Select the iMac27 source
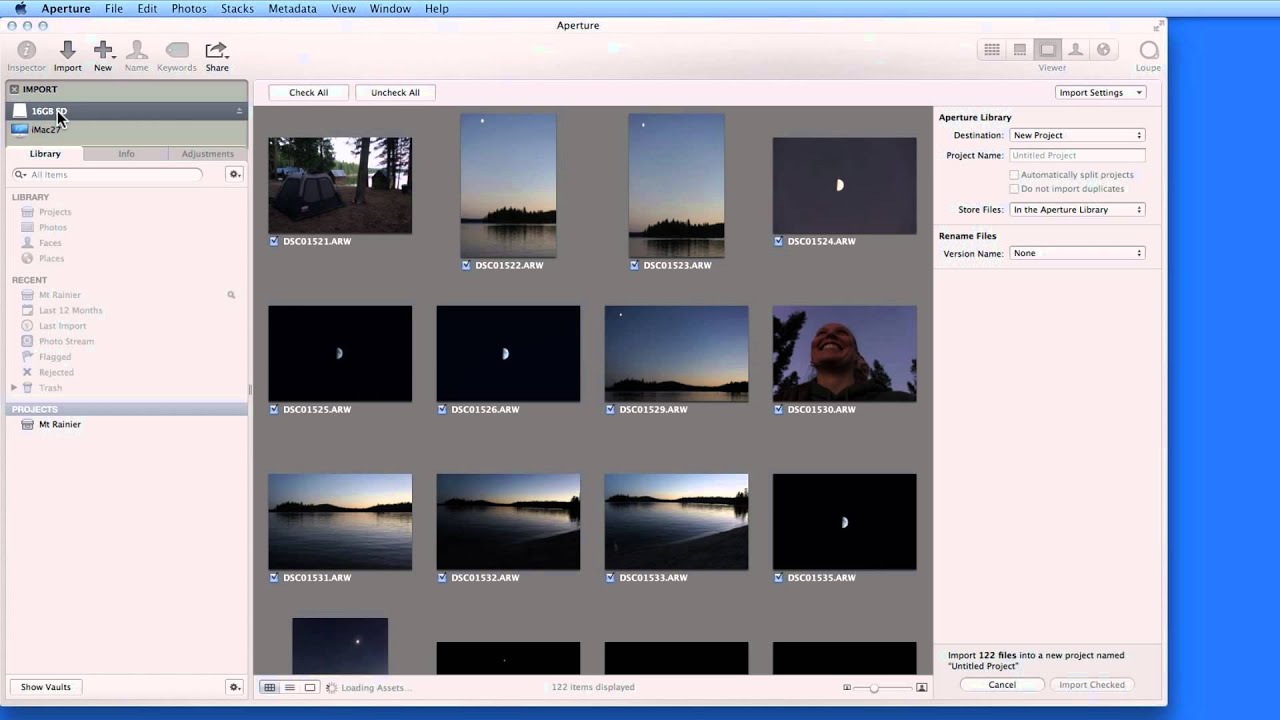 [126, 129]
